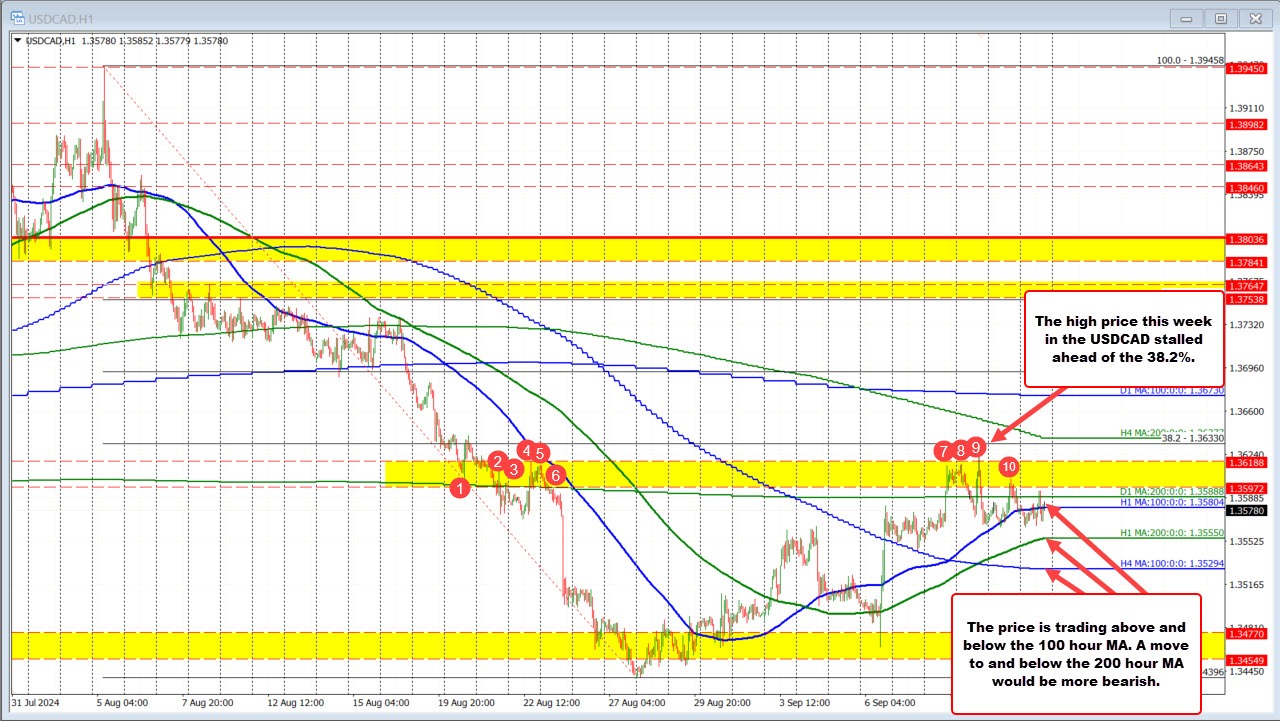Click the chart window icon in the title bar
Viewport: 1280px width, 721px height.
pyautogui.click(x=18, y=17)
